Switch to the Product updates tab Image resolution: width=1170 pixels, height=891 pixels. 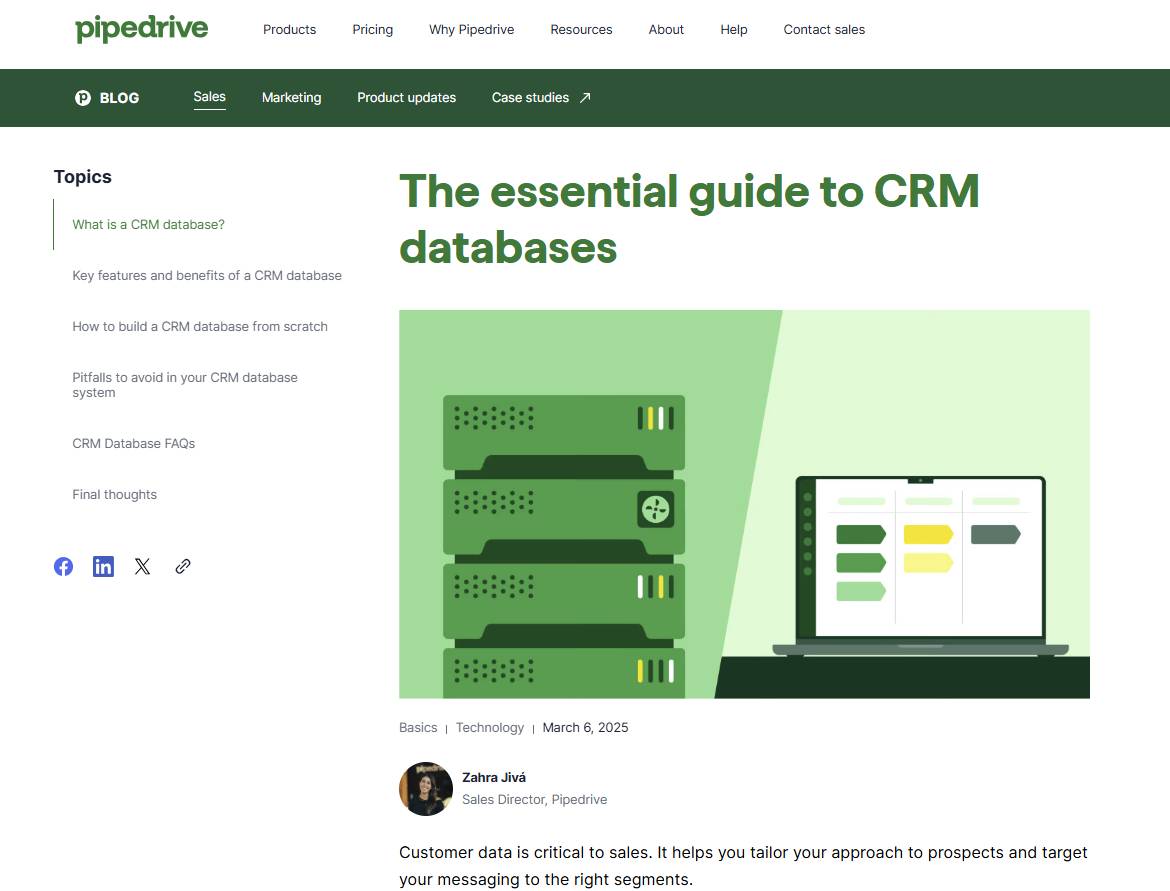[406, 97]
